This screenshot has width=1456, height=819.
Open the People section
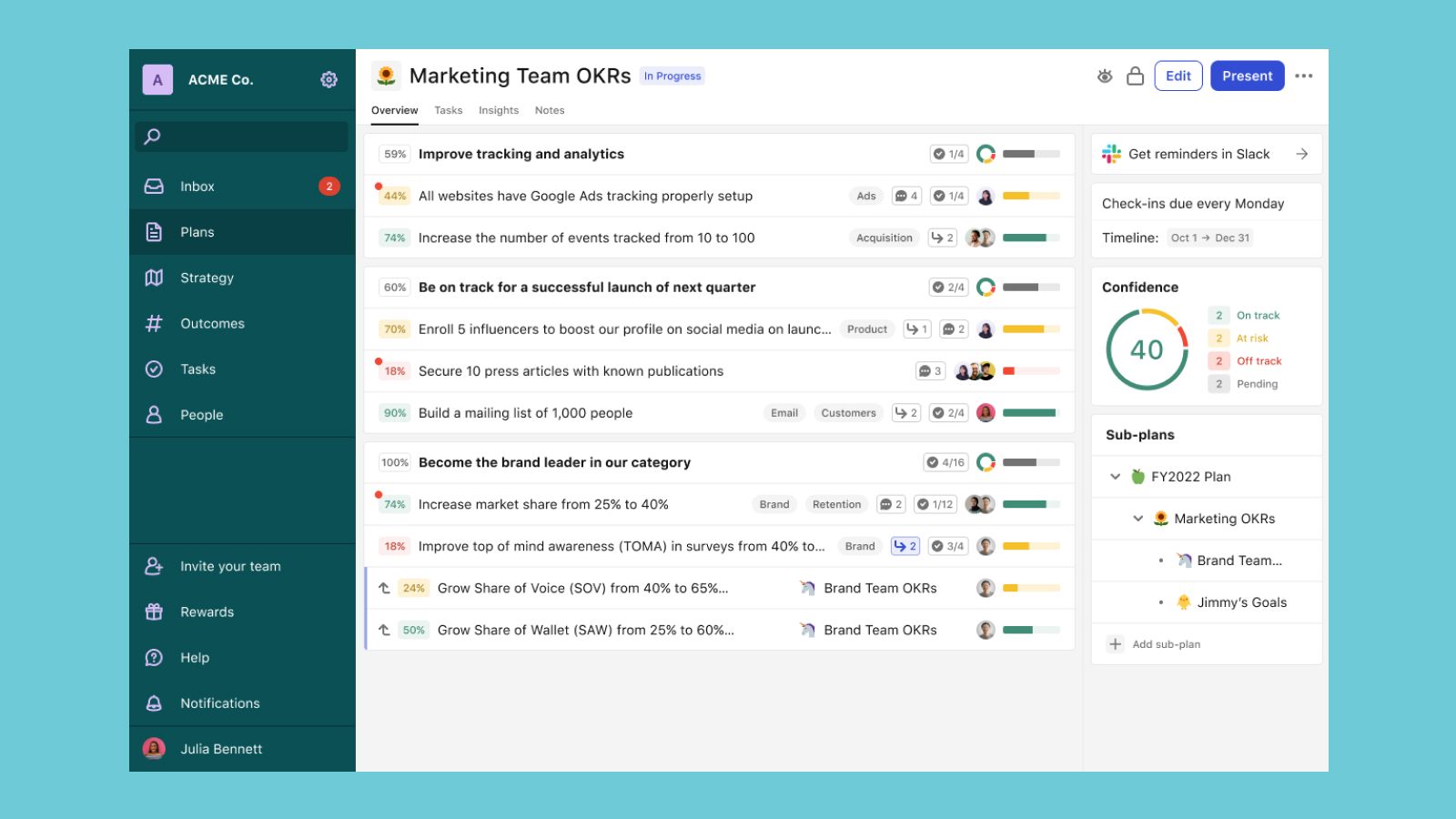point(201,414)
